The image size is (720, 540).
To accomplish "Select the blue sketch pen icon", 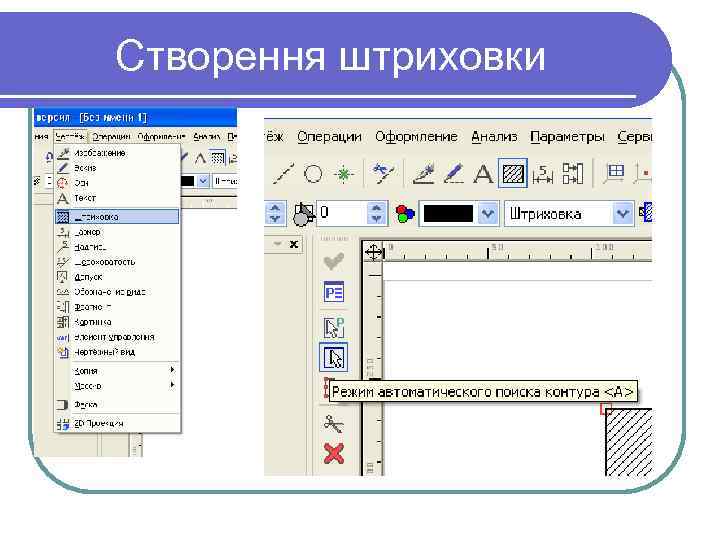I will (454, 174).
